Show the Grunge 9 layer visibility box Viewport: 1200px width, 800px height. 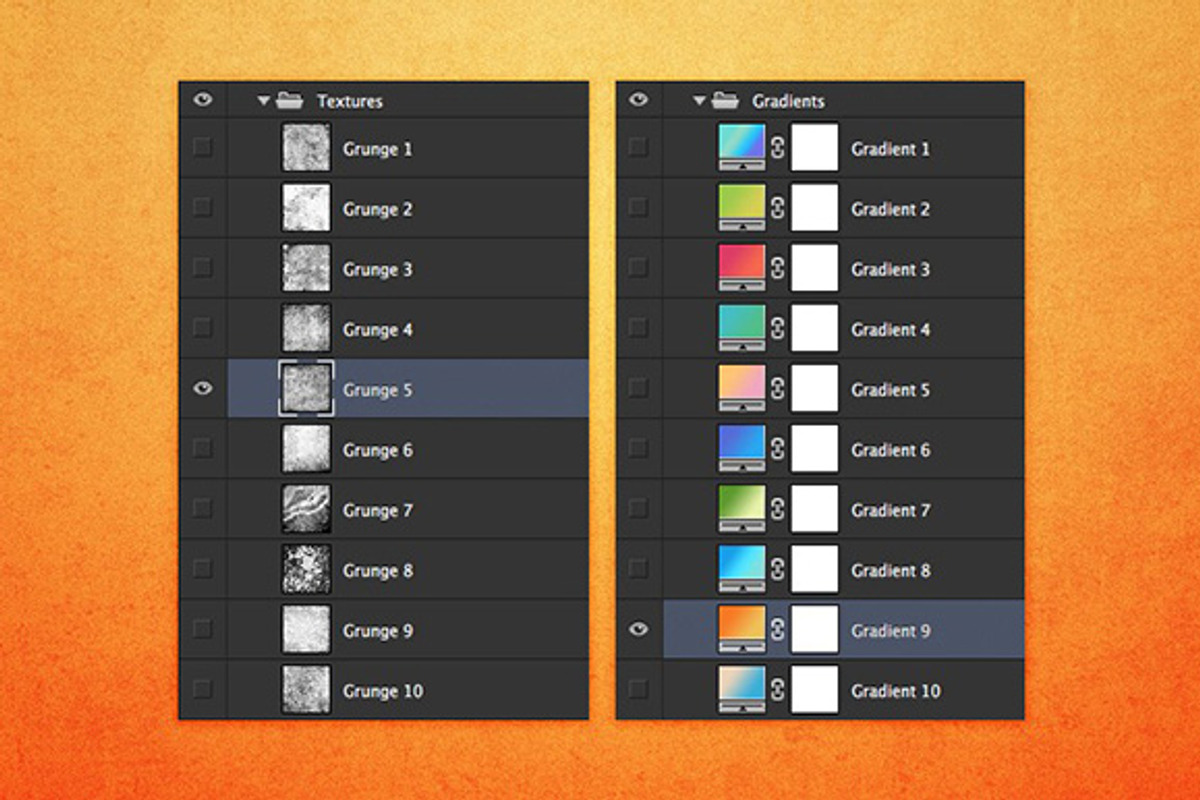pyautogui.click(x=203, y=629)
